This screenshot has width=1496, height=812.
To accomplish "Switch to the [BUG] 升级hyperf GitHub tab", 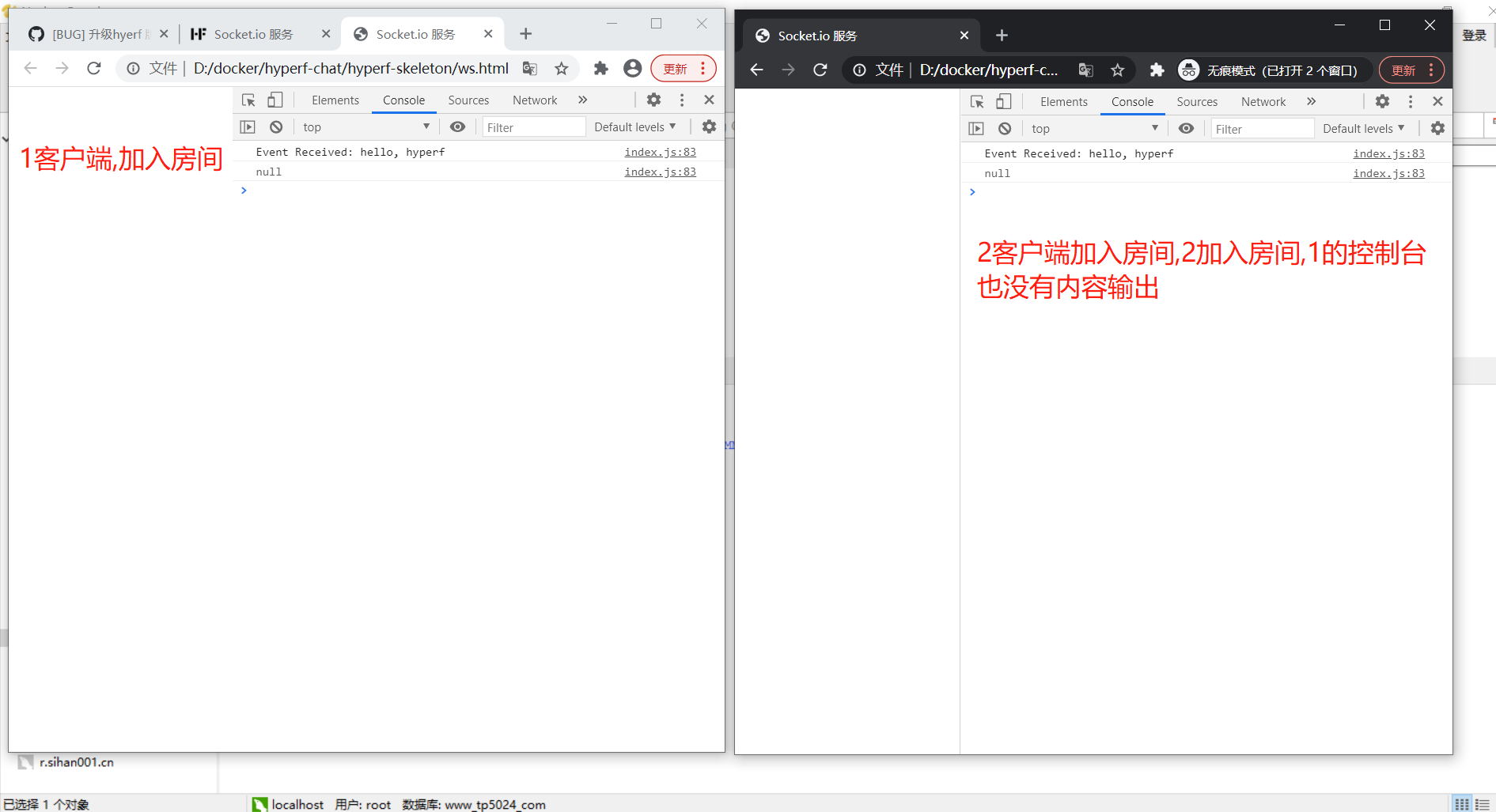I will [x=98, y=34].
